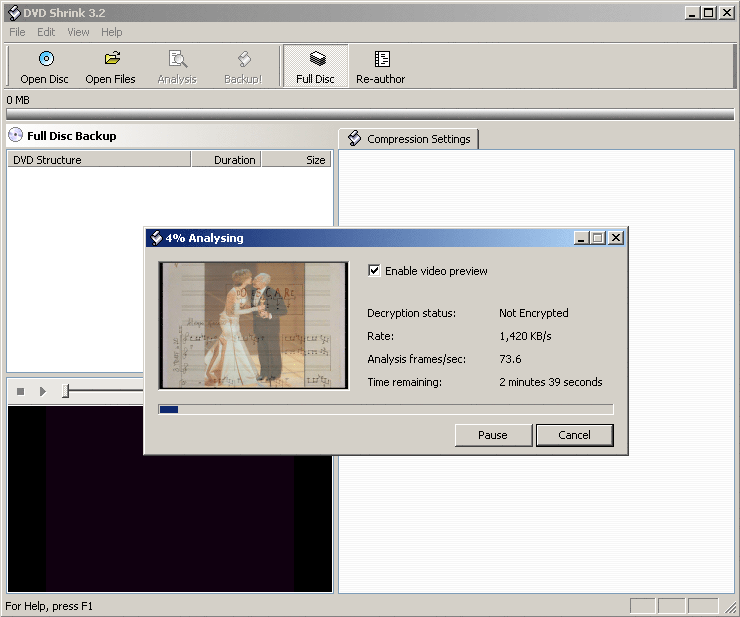Open the Edit menu
Image resolution: width=740 pixels, height=617 pixels.
coord(46,32)
